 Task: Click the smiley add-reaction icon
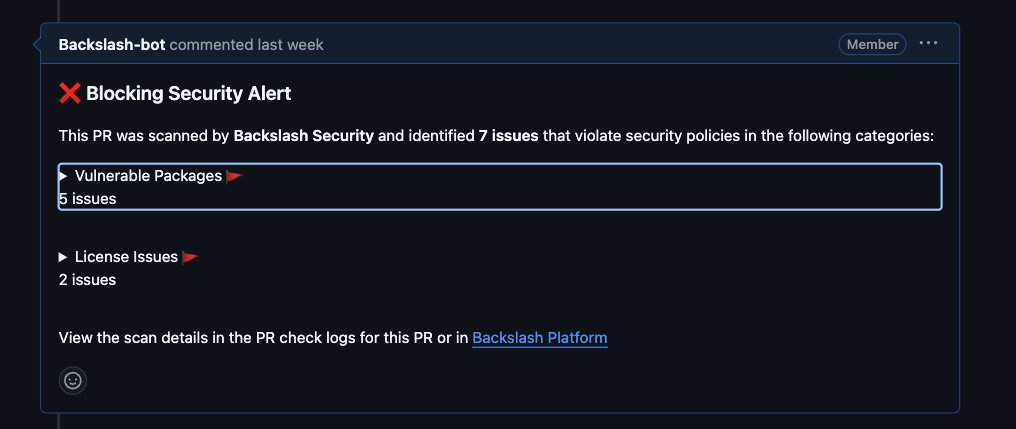(73, 380)
